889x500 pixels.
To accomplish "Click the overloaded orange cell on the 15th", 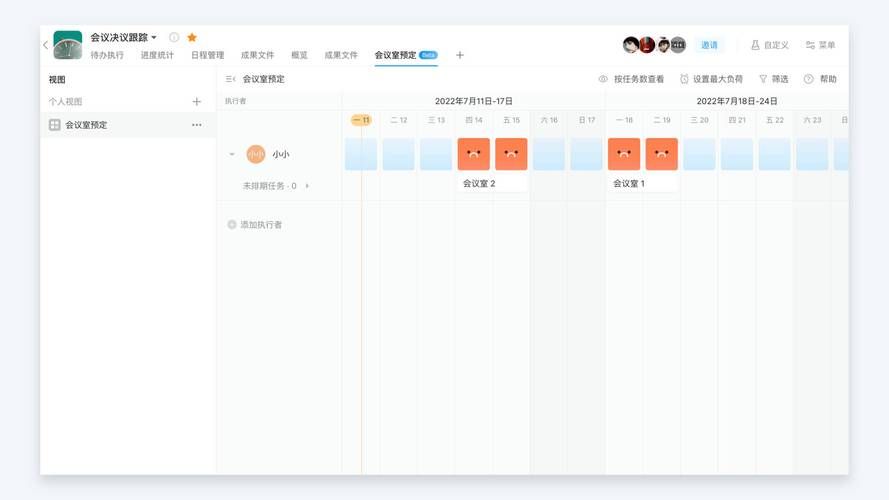I will 511,154.
